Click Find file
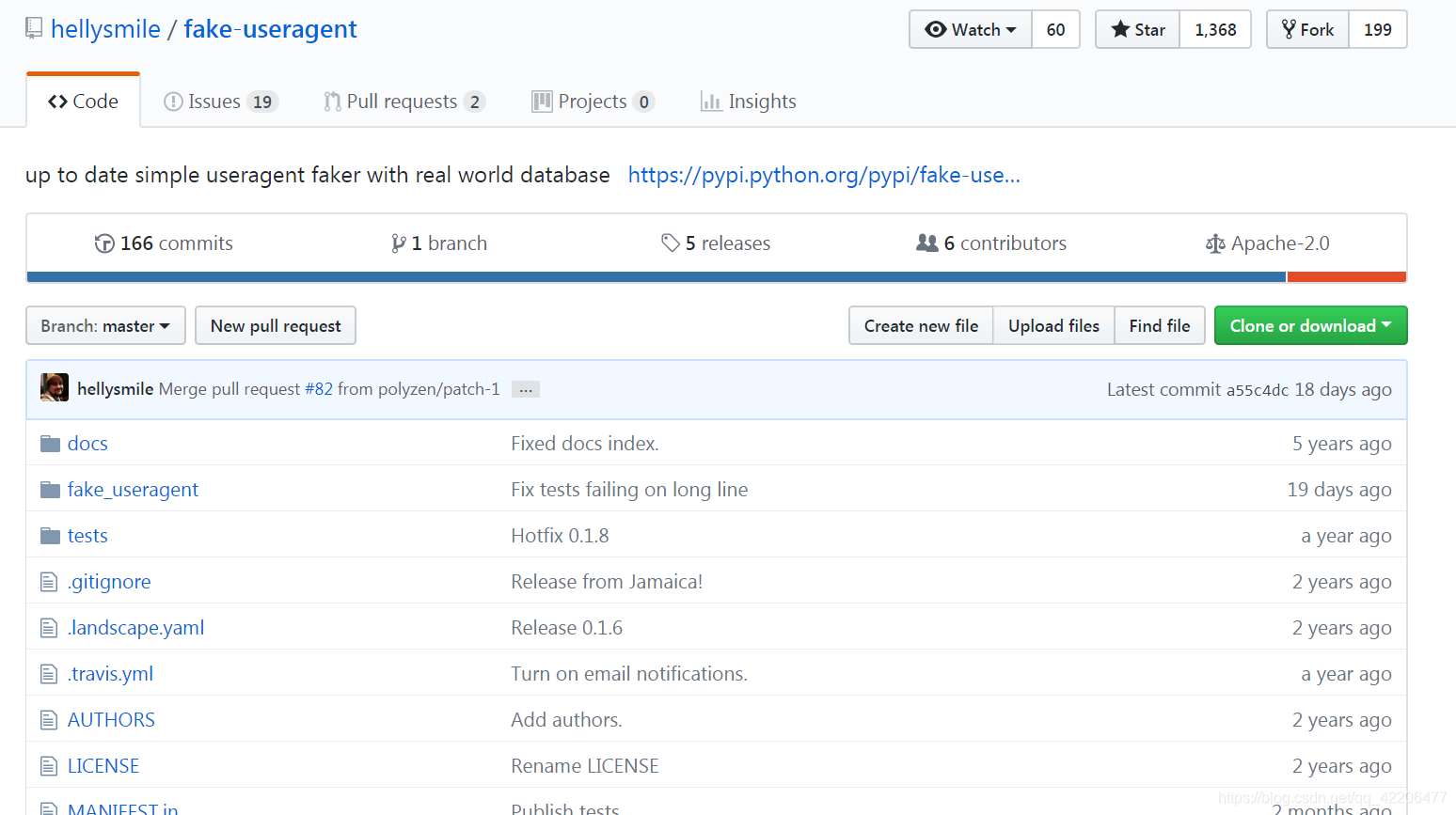Image resolution: width=1456 pixels, height=815 pixels. (1160, 325)
